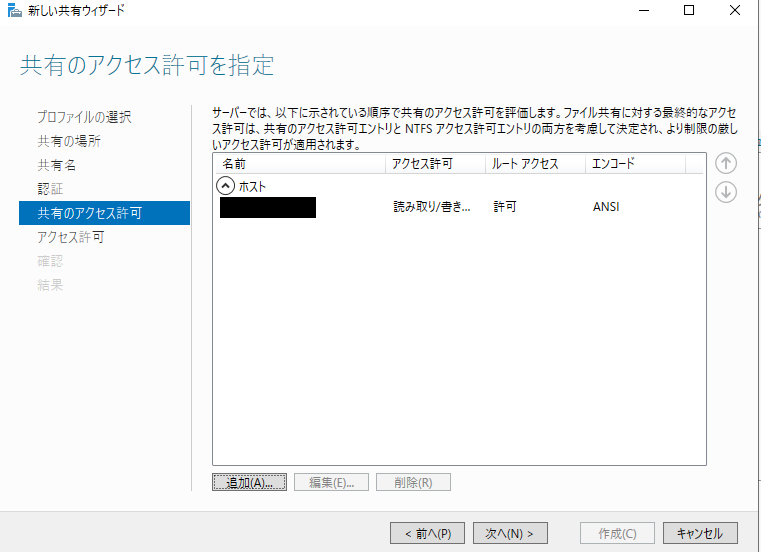The height and width of the screenshot is (552, 761).
Task: Click ルート アクセス column header
Action: point(535,164)
